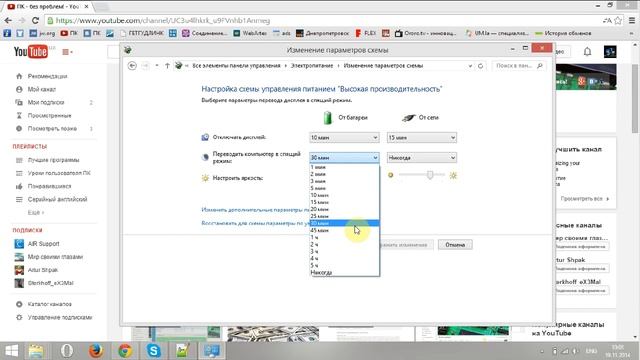Open battery display-off dropdown showing 10 мин
640x360 pixels.
pyautogui.click(x=344, y=138)
